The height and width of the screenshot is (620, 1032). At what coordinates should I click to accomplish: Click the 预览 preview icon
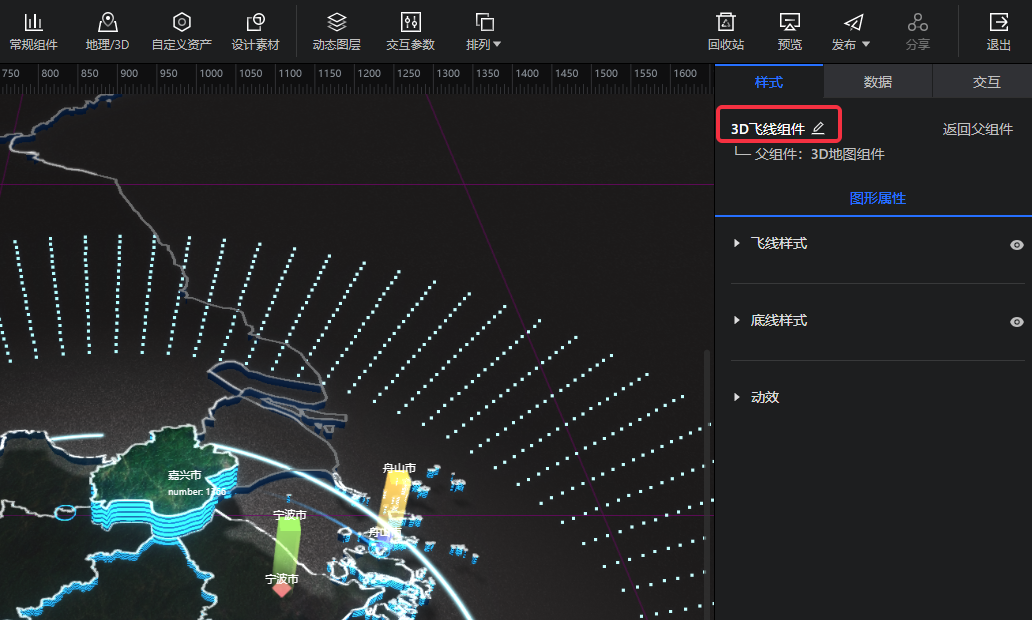(790, 22)
